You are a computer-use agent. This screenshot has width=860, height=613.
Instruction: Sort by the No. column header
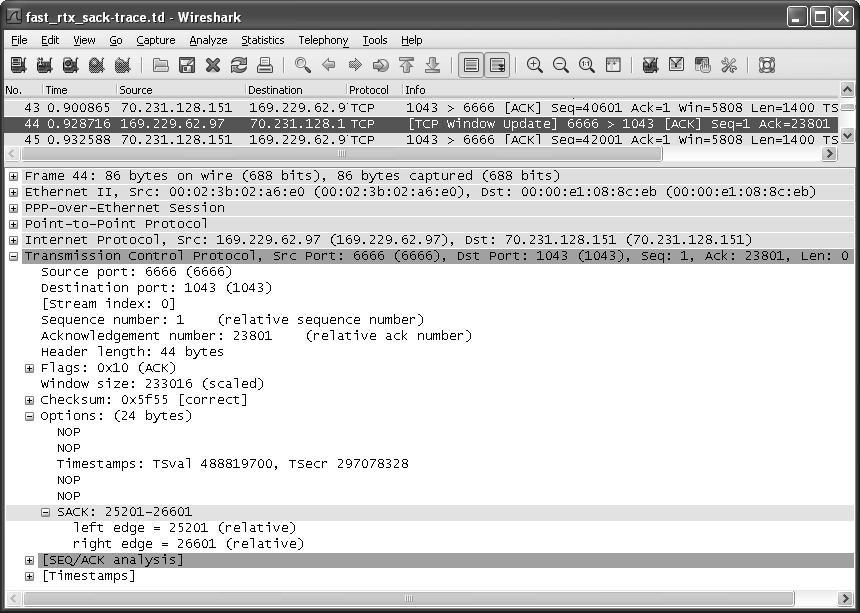pyautogui.click(x=22, y=90)
